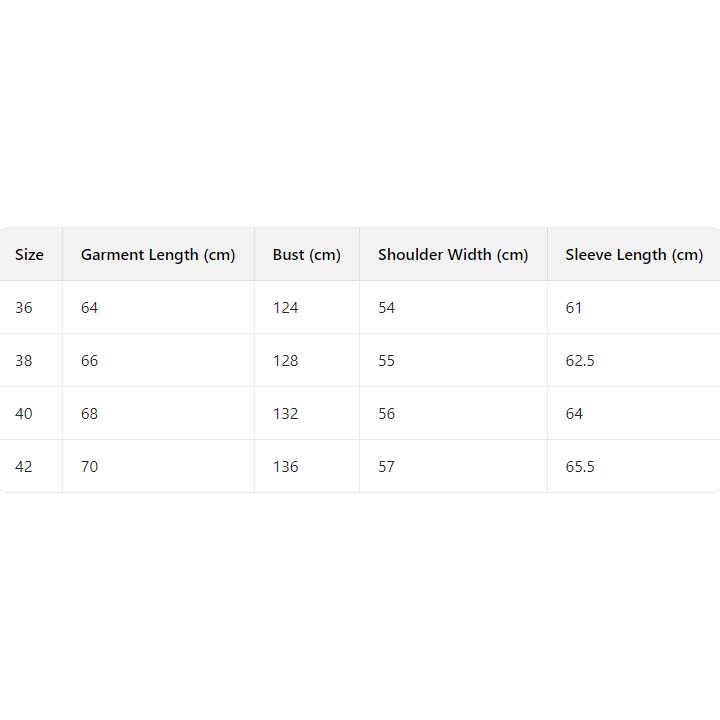Screen dimensions: 720x720
Task: Click shoulder width value 54
Action: point(387,308)
